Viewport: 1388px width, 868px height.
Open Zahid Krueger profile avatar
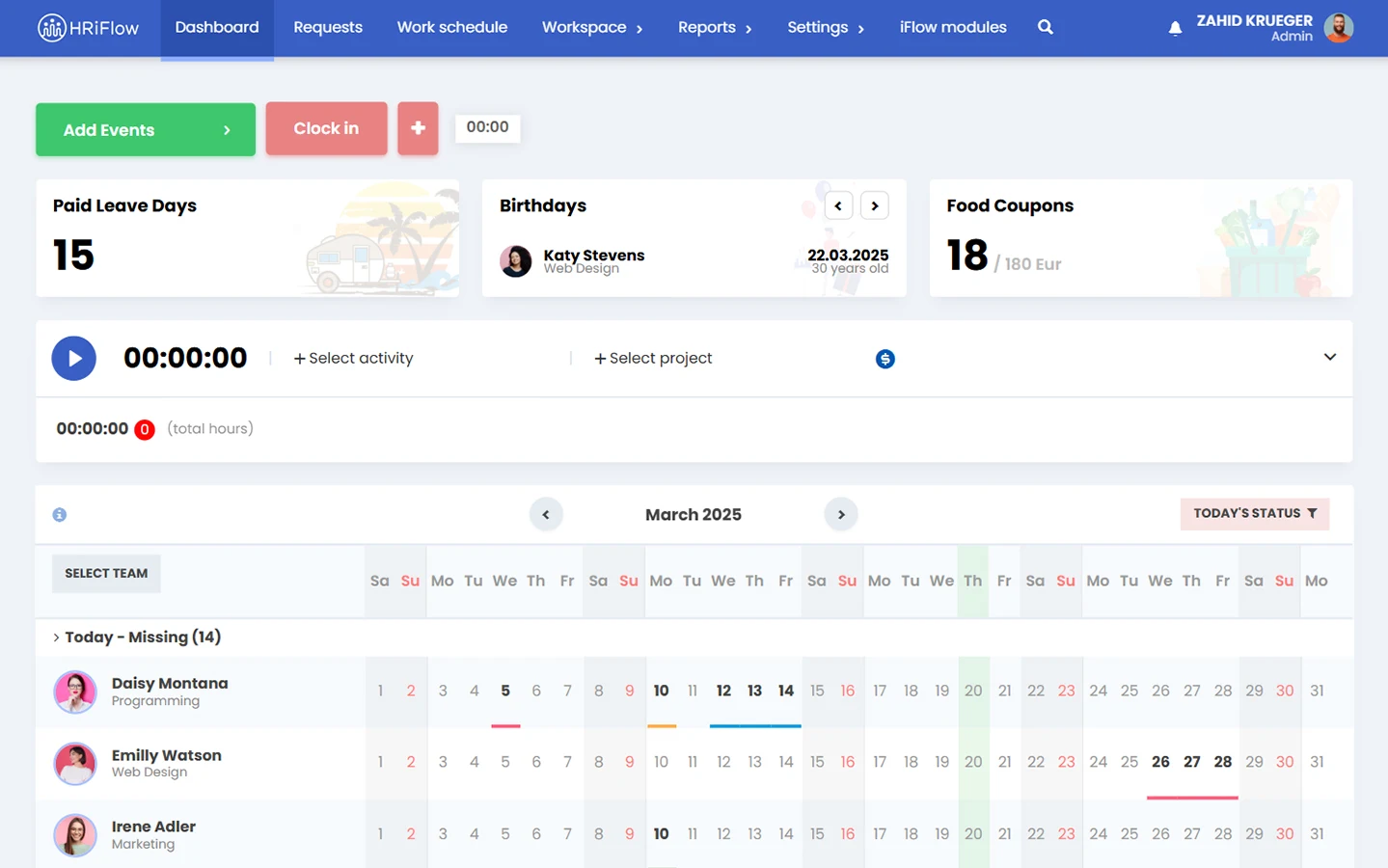tap(1338, 28)
